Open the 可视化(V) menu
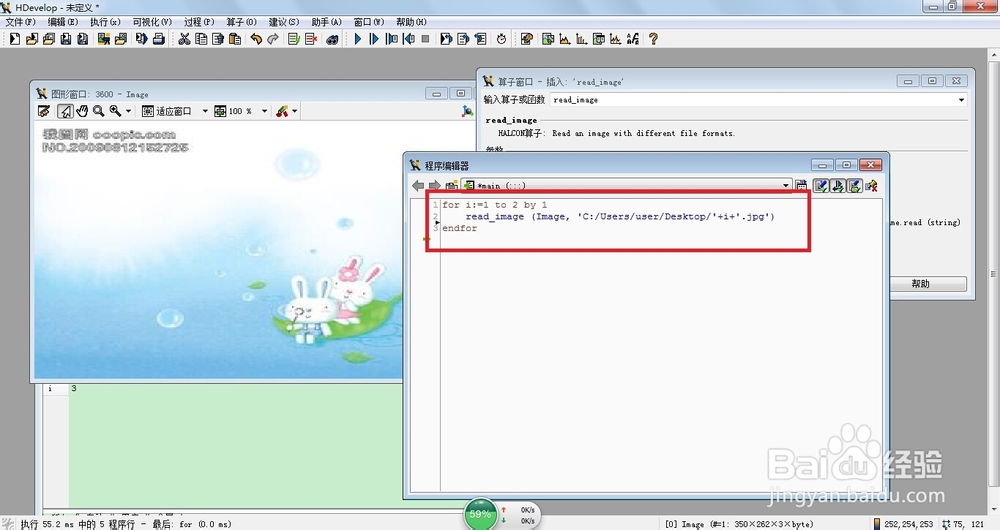Viewport: 1000px width, 530px height. pos(152,22)
